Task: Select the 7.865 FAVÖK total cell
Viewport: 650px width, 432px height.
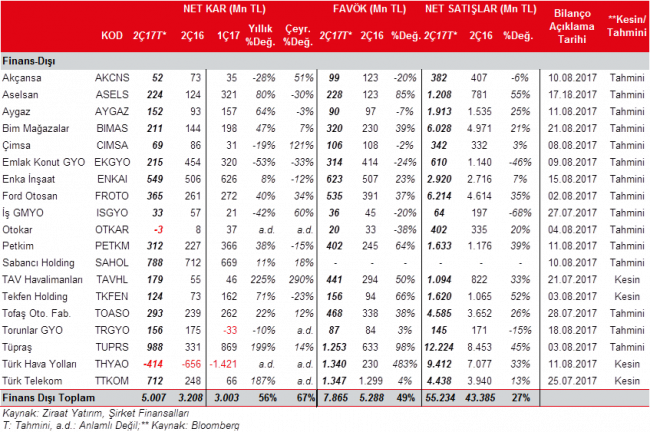Action: point(336,397)
